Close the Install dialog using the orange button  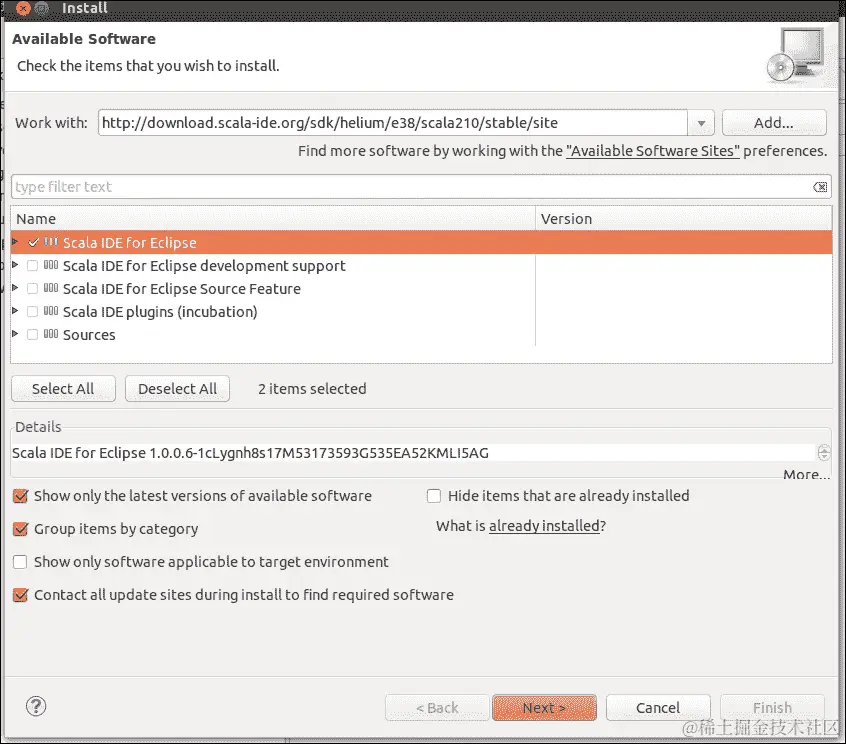23,8
